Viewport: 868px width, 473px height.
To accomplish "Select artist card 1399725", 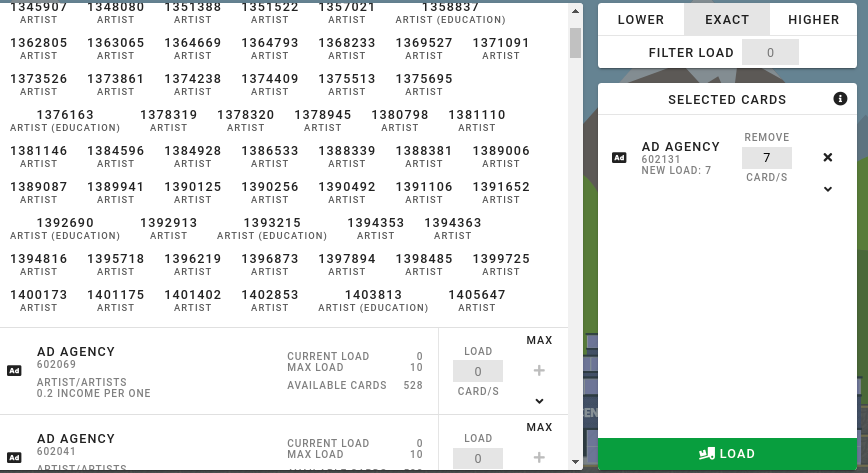I will [500, 264].
